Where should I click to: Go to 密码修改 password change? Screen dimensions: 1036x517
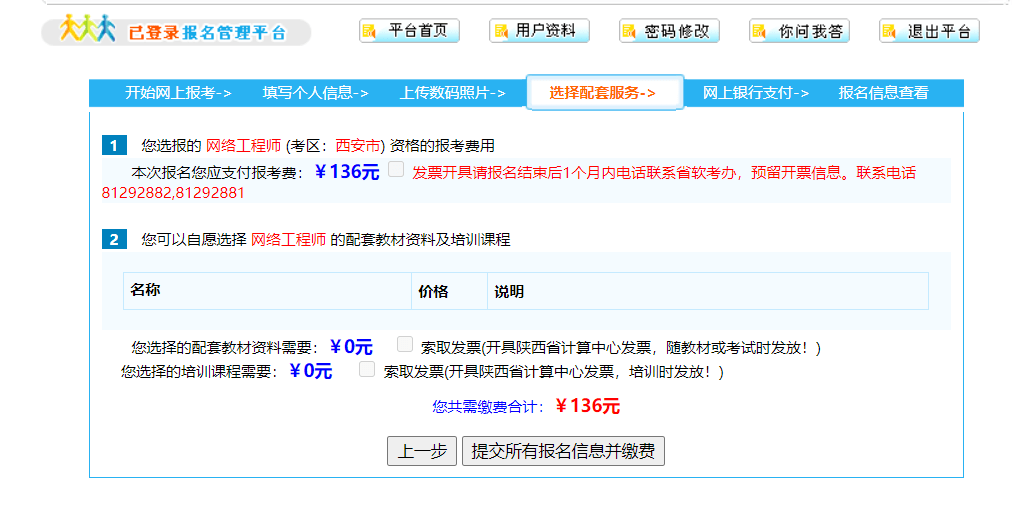point(669,31)
